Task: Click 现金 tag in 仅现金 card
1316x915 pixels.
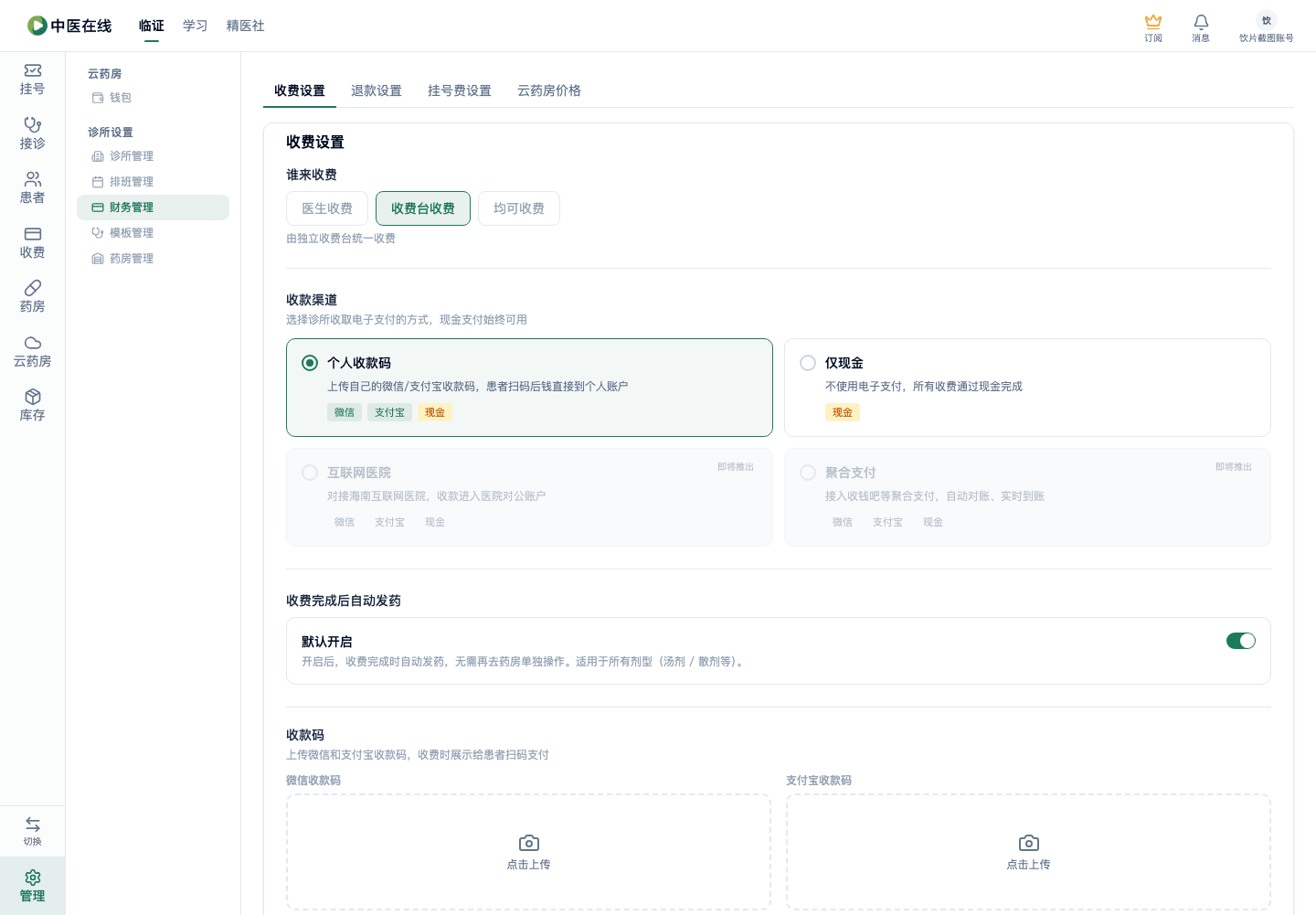Action: coord(843,412)
